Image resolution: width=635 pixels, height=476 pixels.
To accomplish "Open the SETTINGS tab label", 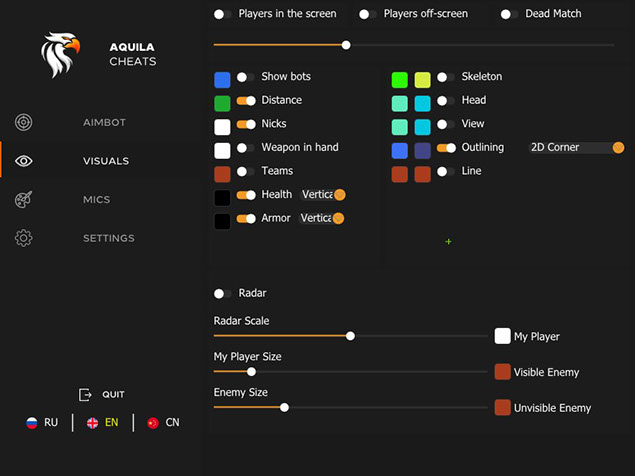I will tap(108, 239).
